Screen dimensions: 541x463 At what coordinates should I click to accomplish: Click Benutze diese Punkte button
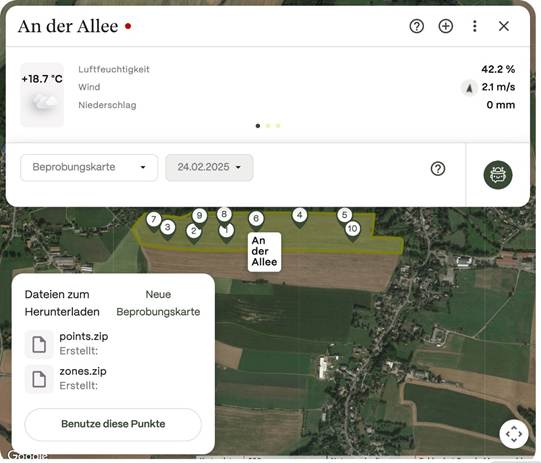(113, 424)
